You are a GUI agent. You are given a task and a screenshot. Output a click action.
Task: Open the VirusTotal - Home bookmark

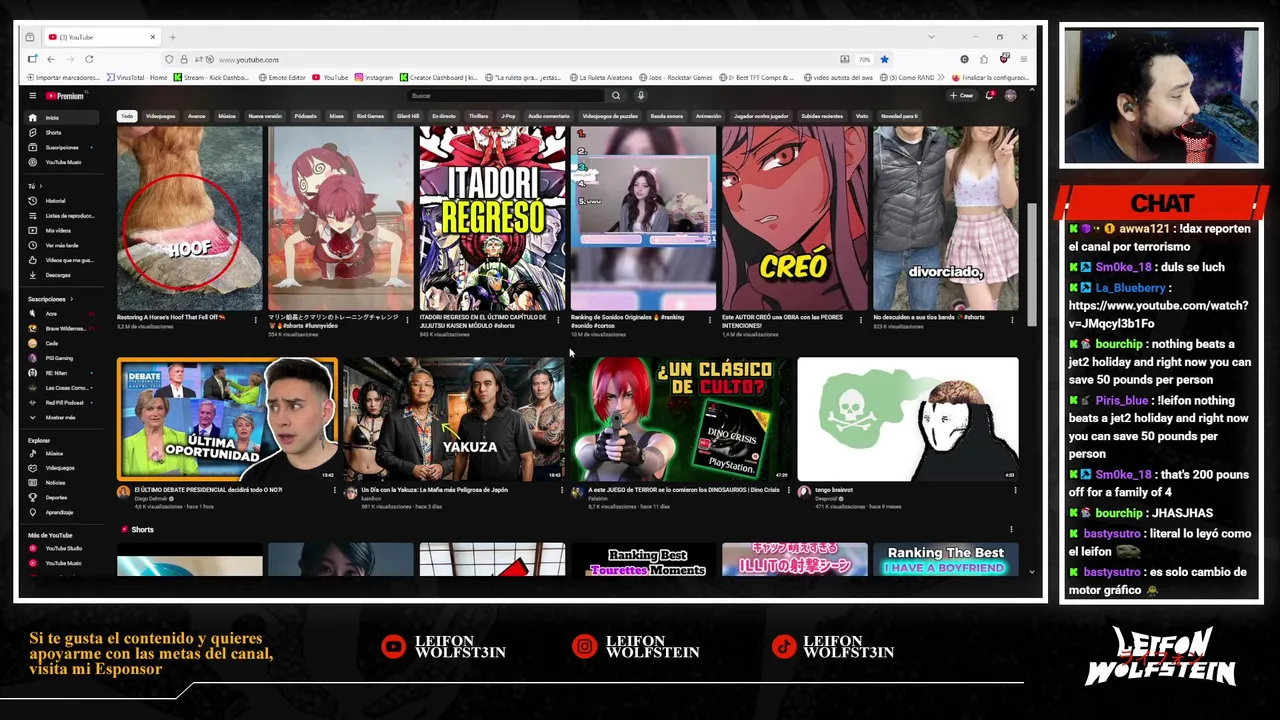point(136,77)
